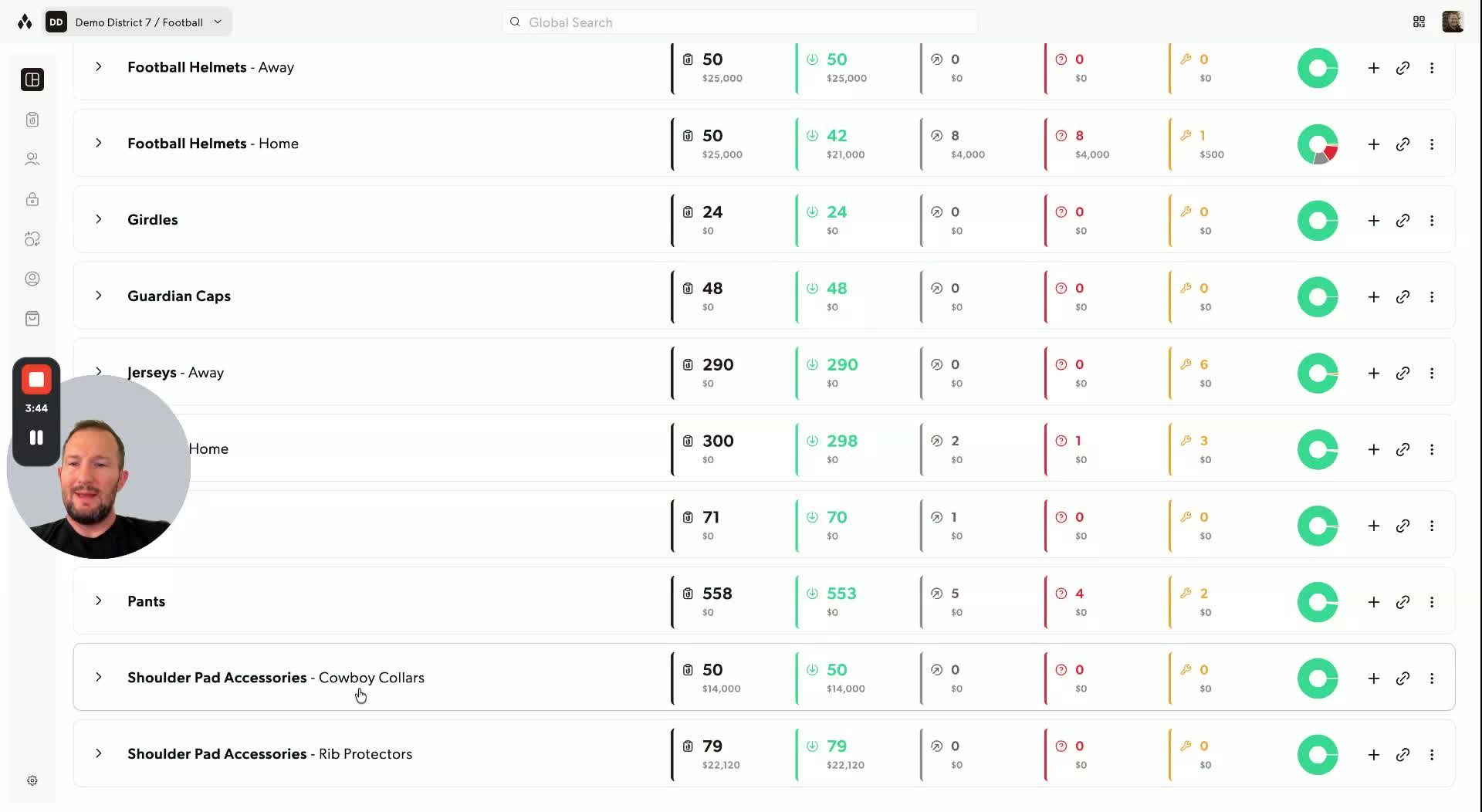Click the 6 repair count for Jerseys Away
The height and width of the screenshot is (812, 1482).
point(1204,364)
